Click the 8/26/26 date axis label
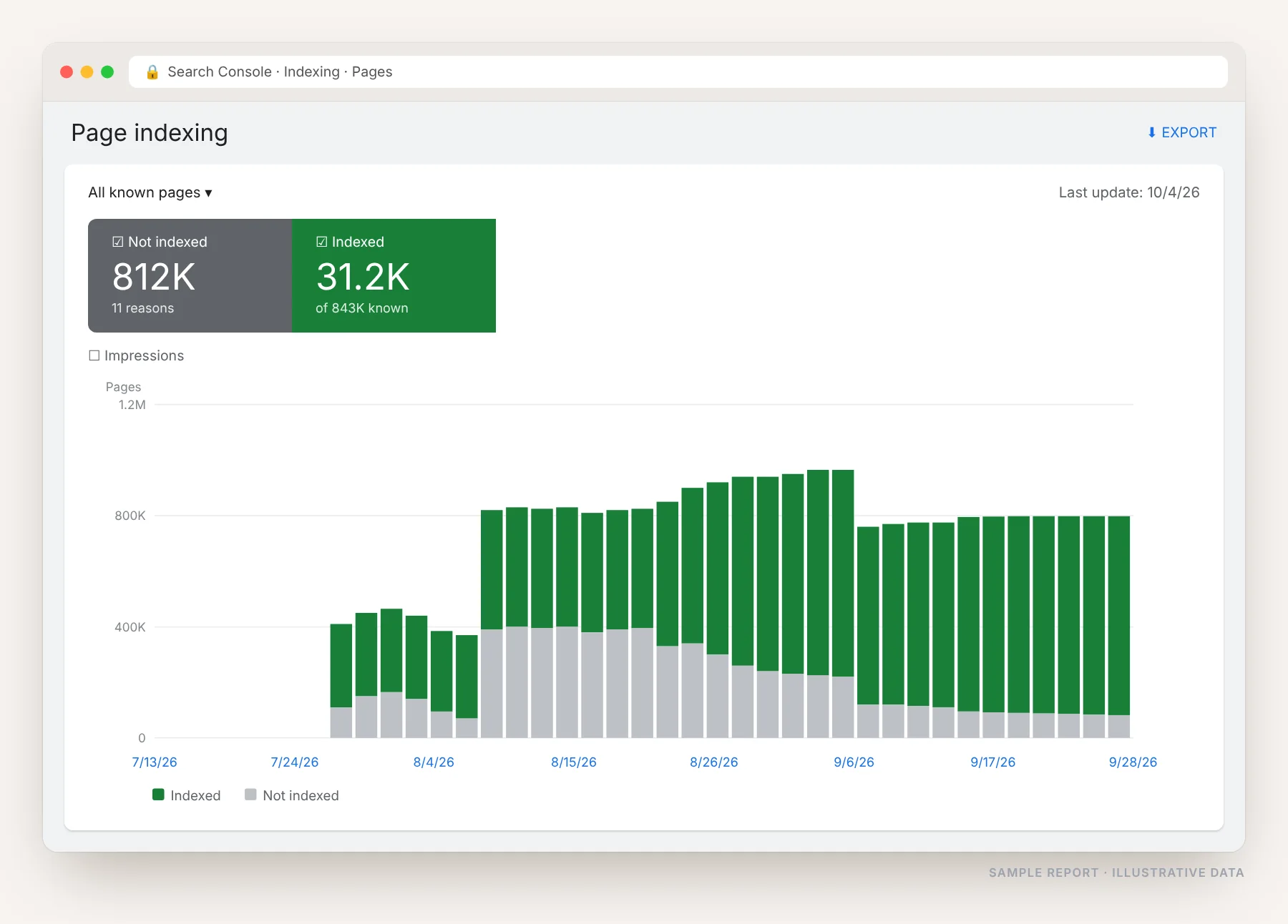 pos(714,762)
